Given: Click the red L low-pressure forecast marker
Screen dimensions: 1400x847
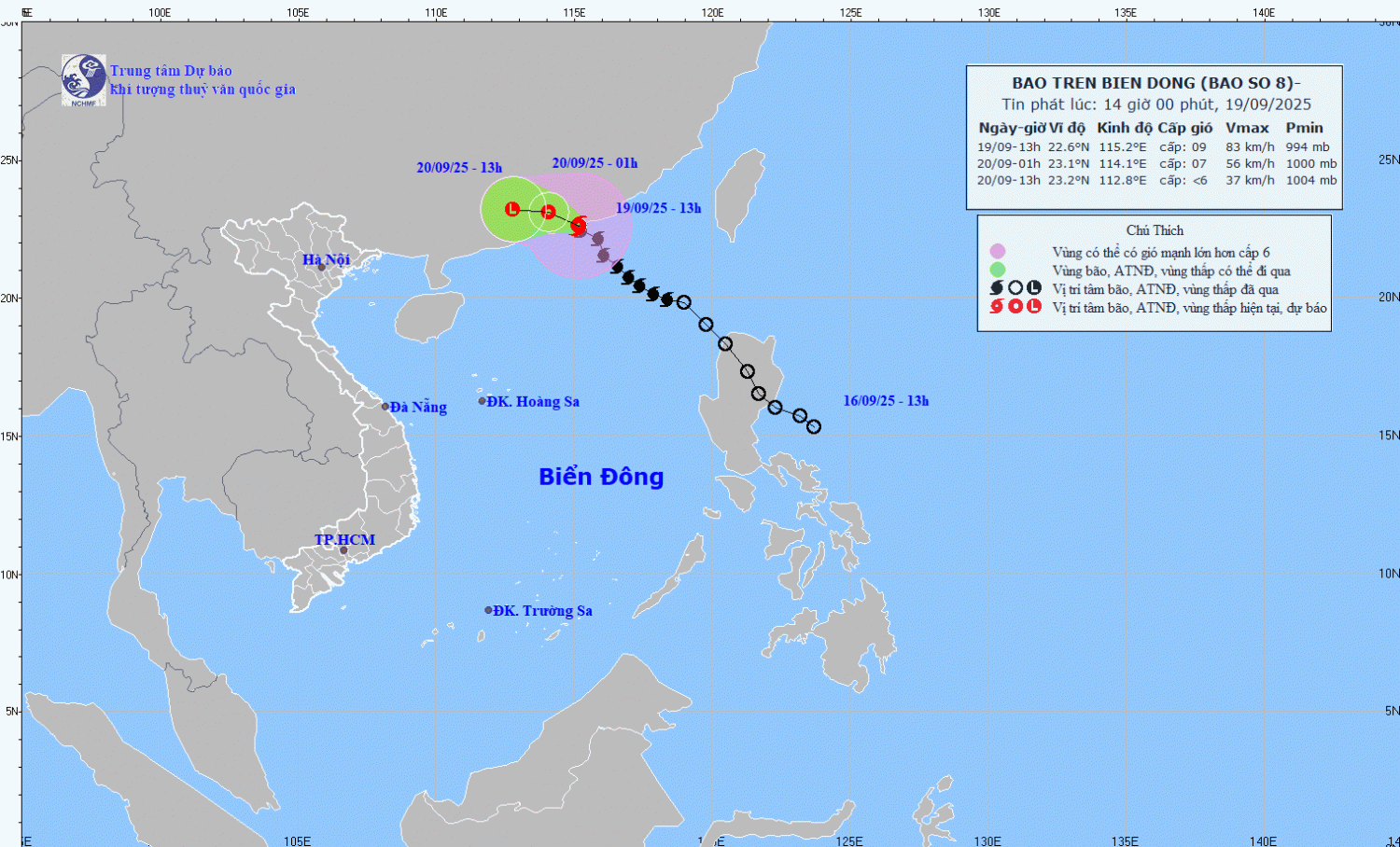Looking at the screenshot, I should tap(512, 209).
